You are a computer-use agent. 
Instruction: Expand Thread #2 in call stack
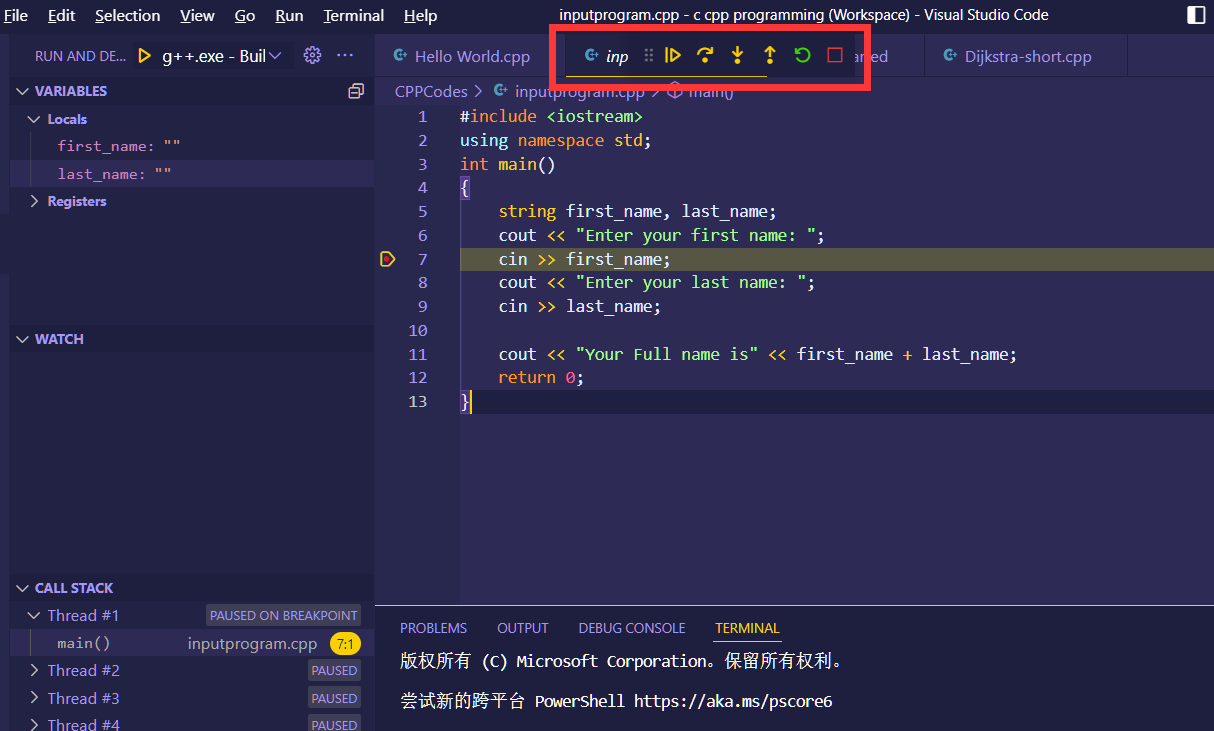(35, 670)
